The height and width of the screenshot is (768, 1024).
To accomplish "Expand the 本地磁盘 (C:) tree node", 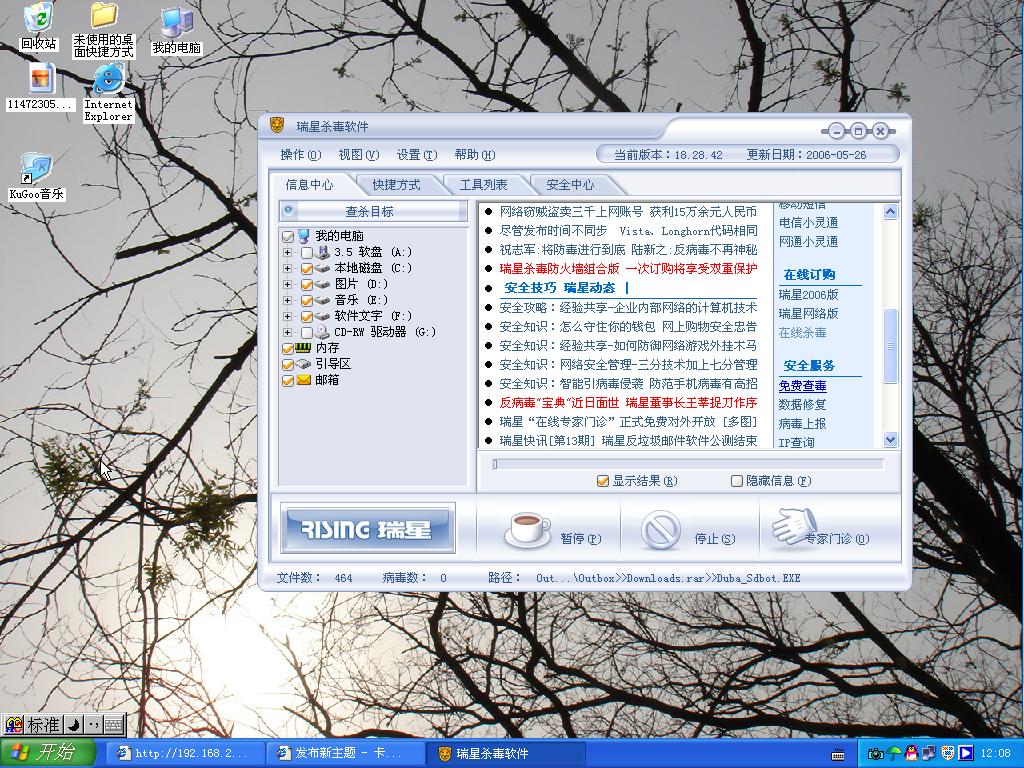I will (287, 268).
